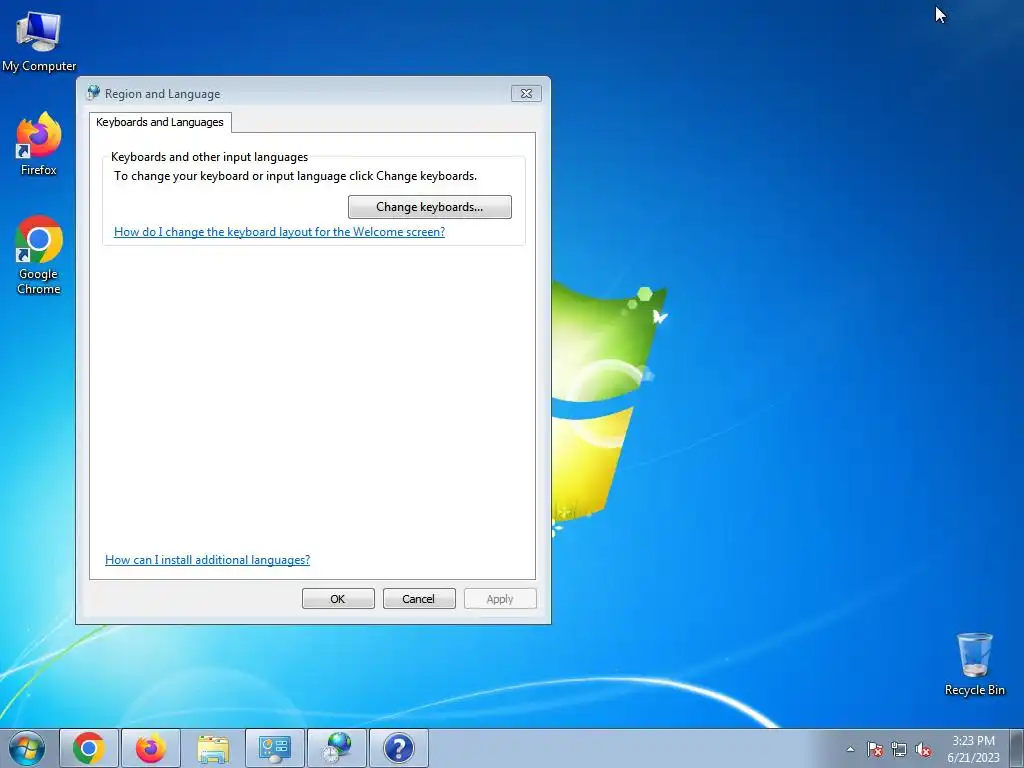Click Cancel in Region and Language
Screen dimensions: 1024x768
point(419,599)
